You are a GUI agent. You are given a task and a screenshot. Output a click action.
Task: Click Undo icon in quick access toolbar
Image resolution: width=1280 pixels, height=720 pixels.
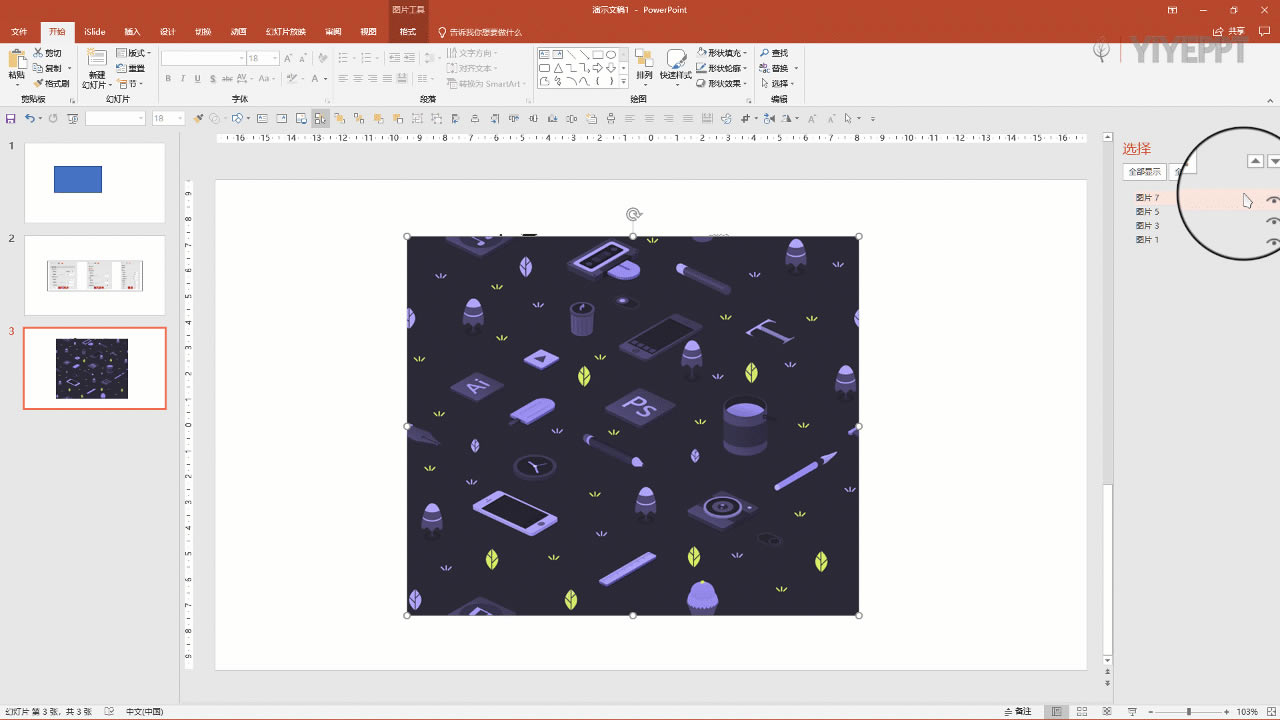[30, 118]
